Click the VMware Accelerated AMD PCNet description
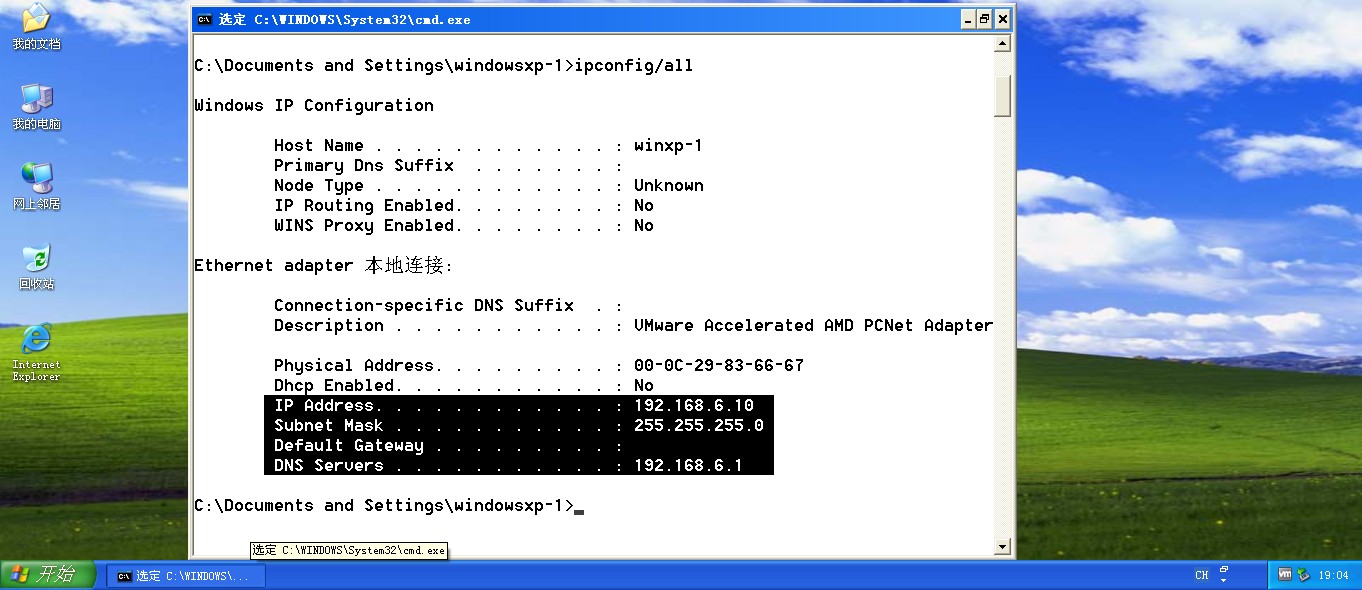 (x=814, y=326)
